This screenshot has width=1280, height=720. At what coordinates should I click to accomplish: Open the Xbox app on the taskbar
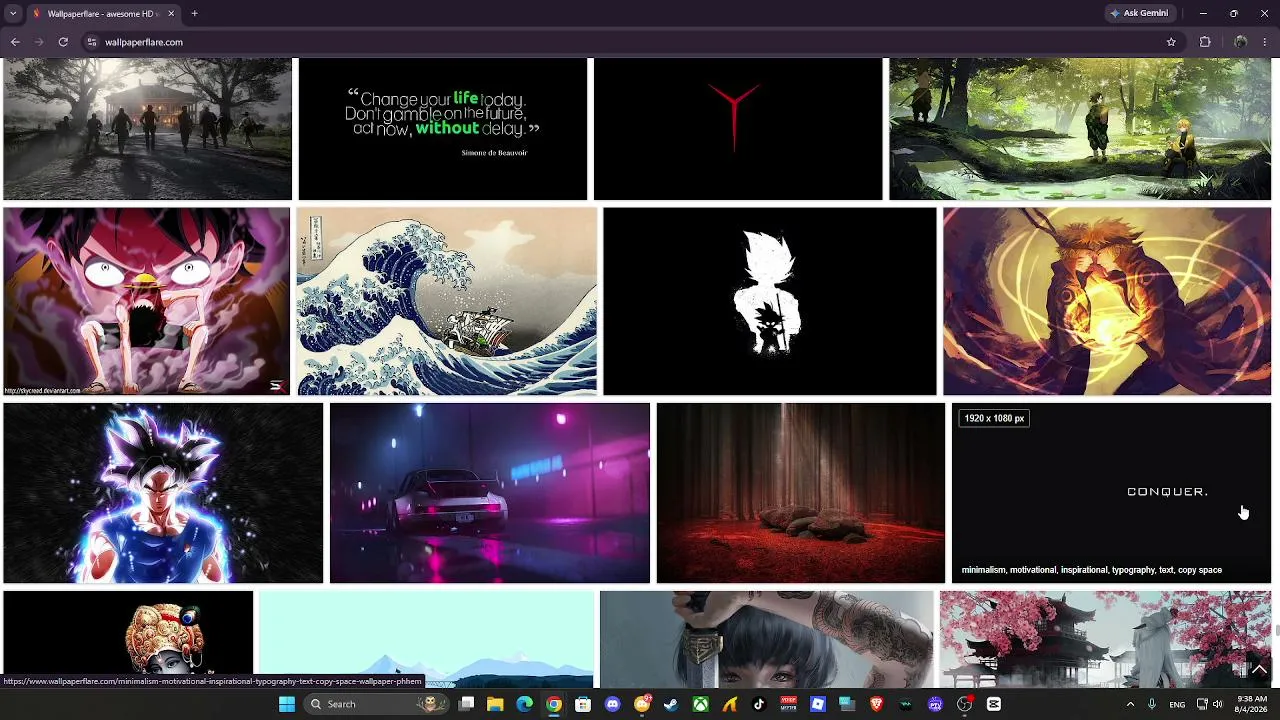click(701, 704)
